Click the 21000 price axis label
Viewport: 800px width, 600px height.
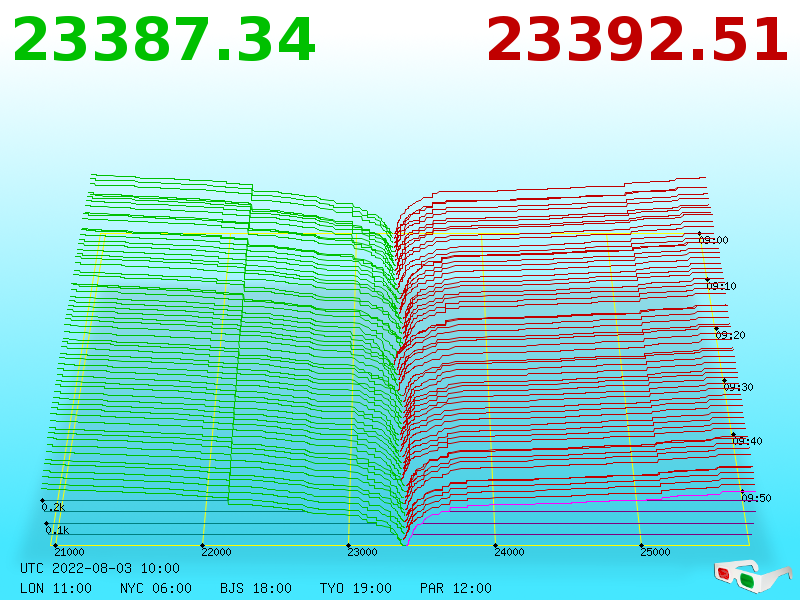click(x=69, y=552)
